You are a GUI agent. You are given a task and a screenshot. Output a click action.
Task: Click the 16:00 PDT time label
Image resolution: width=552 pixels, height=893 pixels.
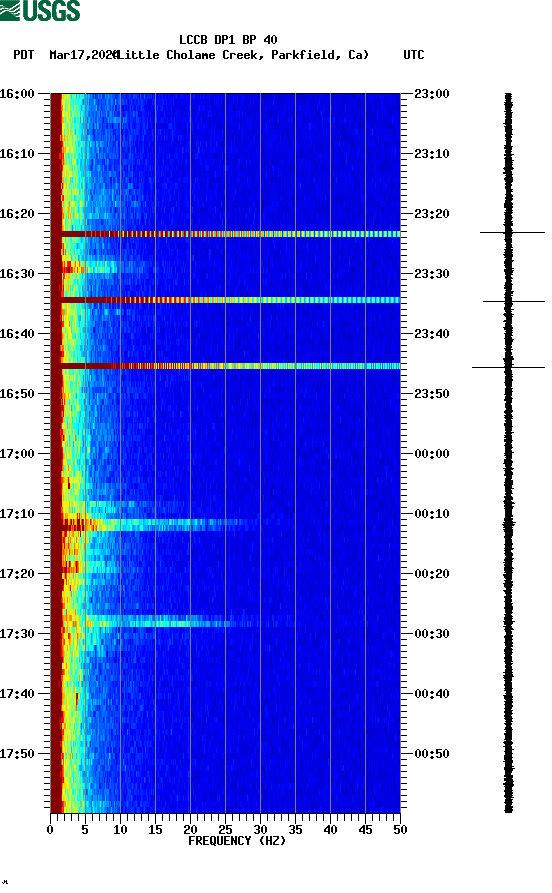click(x=17, y=93)
